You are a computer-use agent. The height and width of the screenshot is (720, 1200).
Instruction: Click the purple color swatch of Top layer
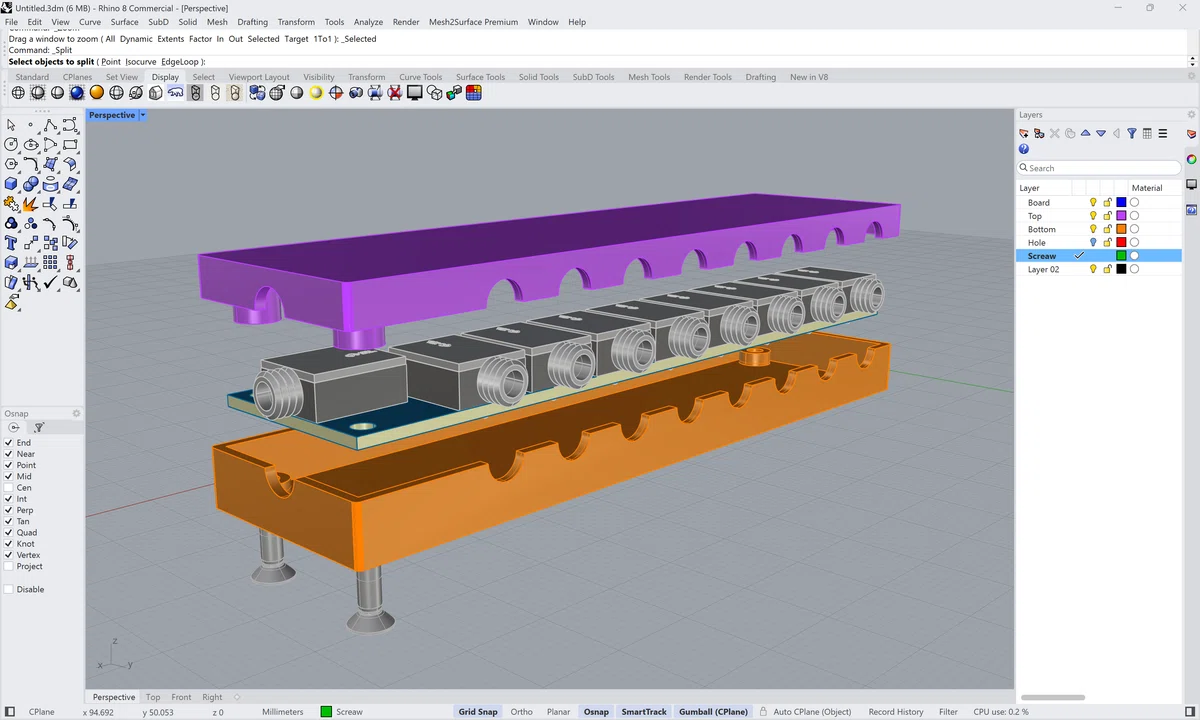(x=1121, y=216)
